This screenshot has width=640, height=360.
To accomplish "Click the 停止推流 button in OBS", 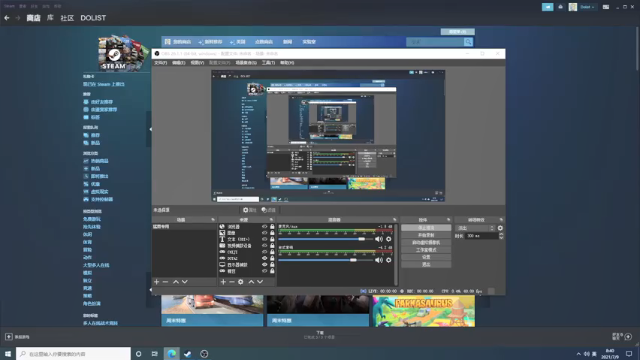I will click(426, 228).
